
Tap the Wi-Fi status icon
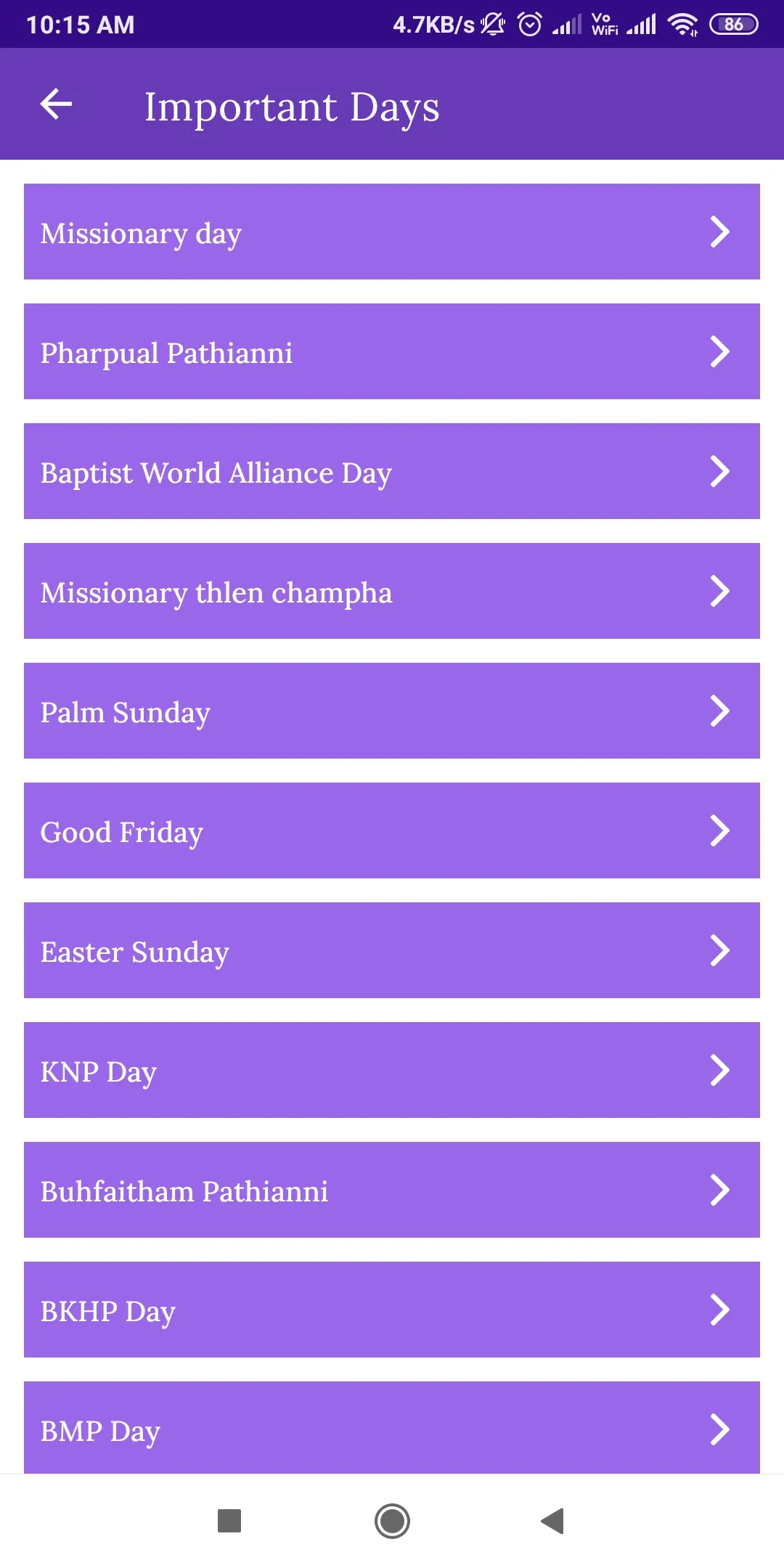point(682,25)
